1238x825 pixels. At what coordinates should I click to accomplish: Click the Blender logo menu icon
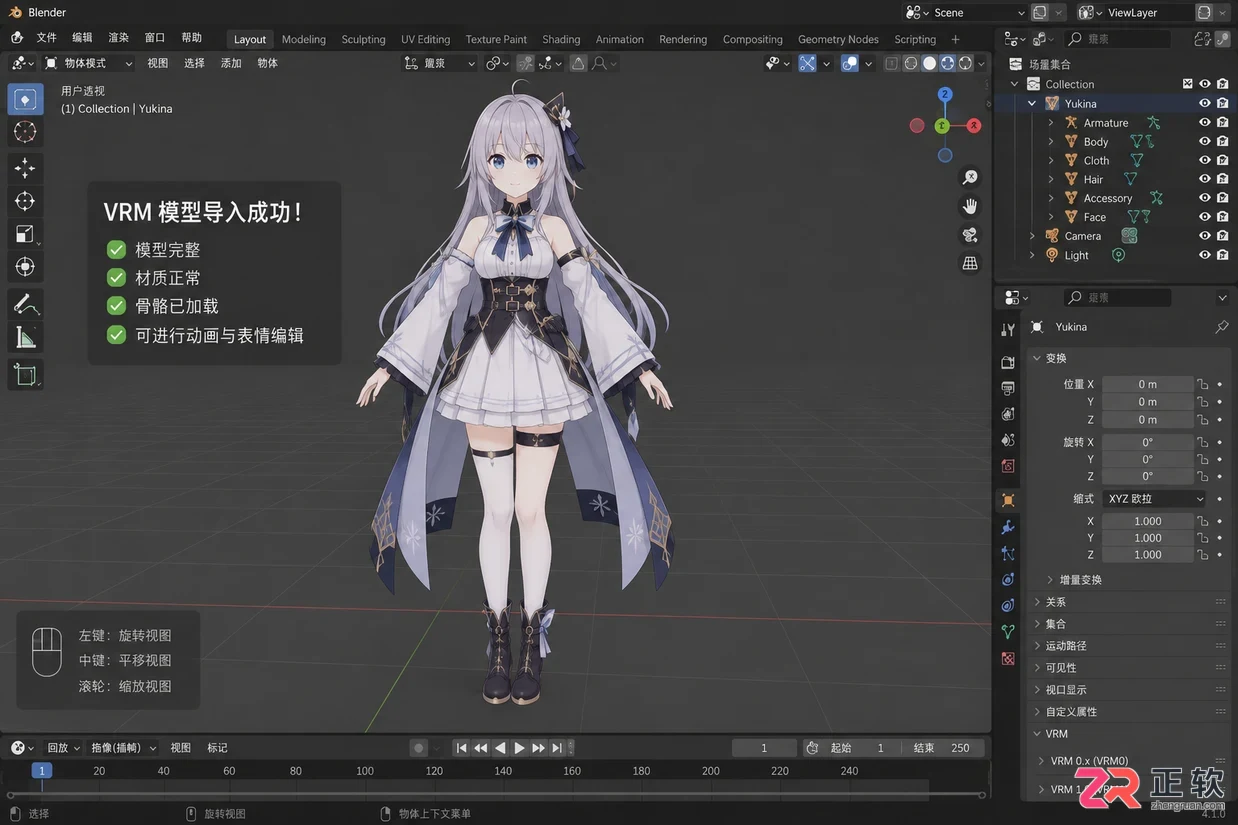[17, 37]
